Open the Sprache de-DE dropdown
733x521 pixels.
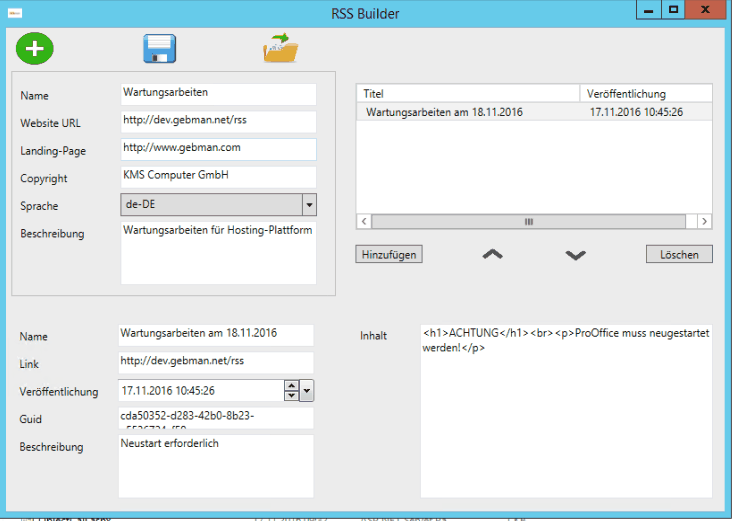tap(309, 205)
